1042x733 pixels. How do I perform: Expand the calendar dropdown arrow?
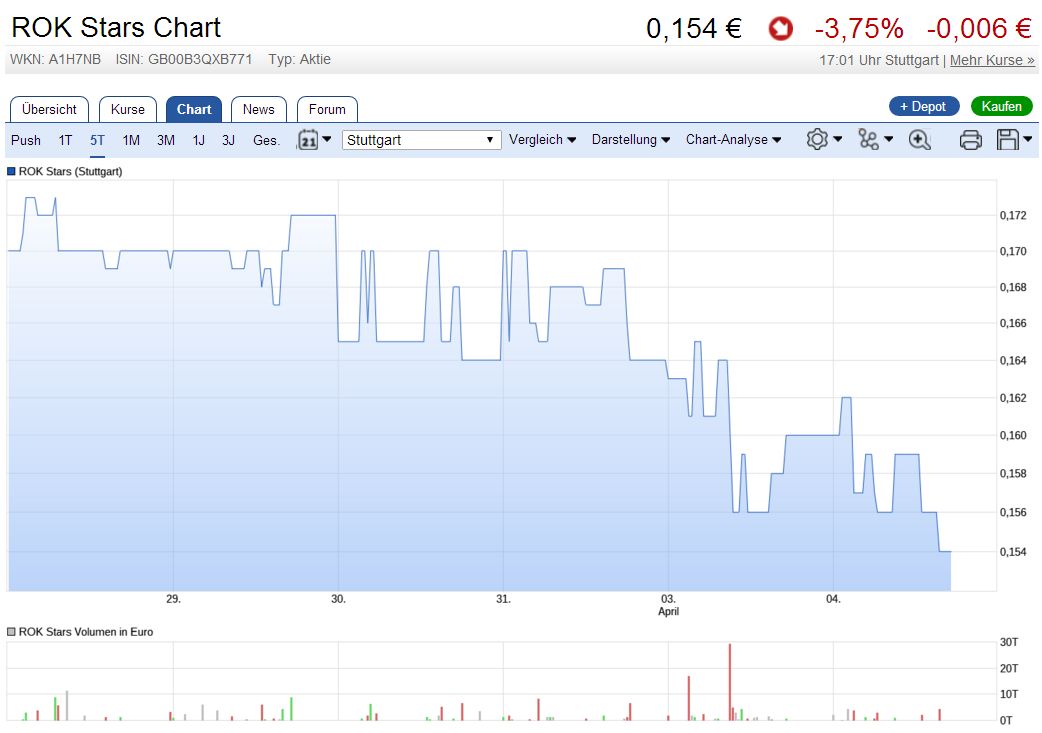click(x=326, y=139)
